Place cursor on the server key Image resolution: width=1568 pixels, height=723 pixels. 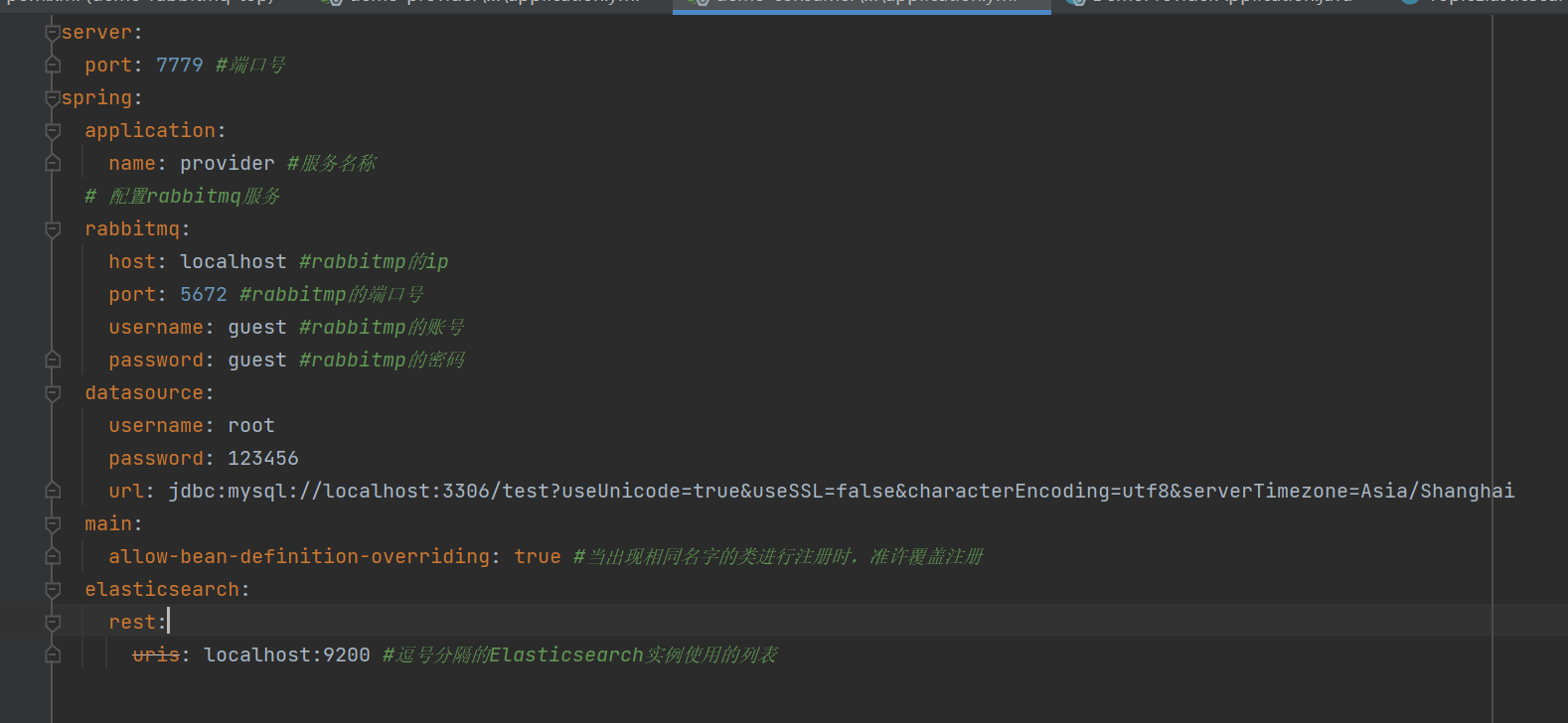pos(96,33)
